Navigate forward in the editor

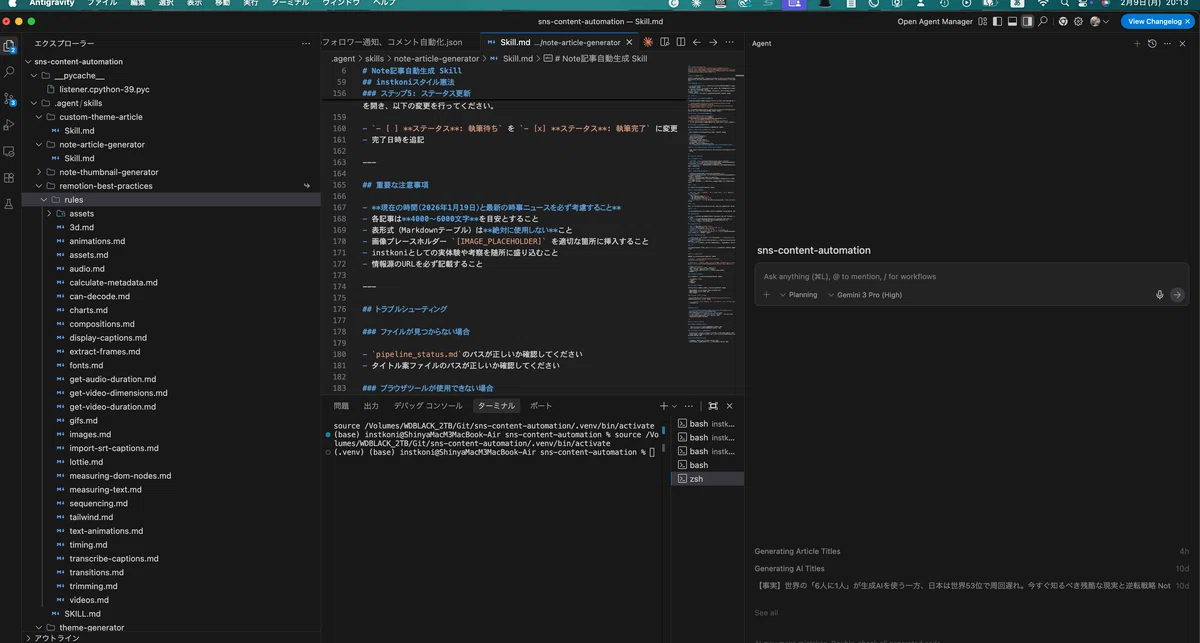pyautogui.click(x=713, y=42)
